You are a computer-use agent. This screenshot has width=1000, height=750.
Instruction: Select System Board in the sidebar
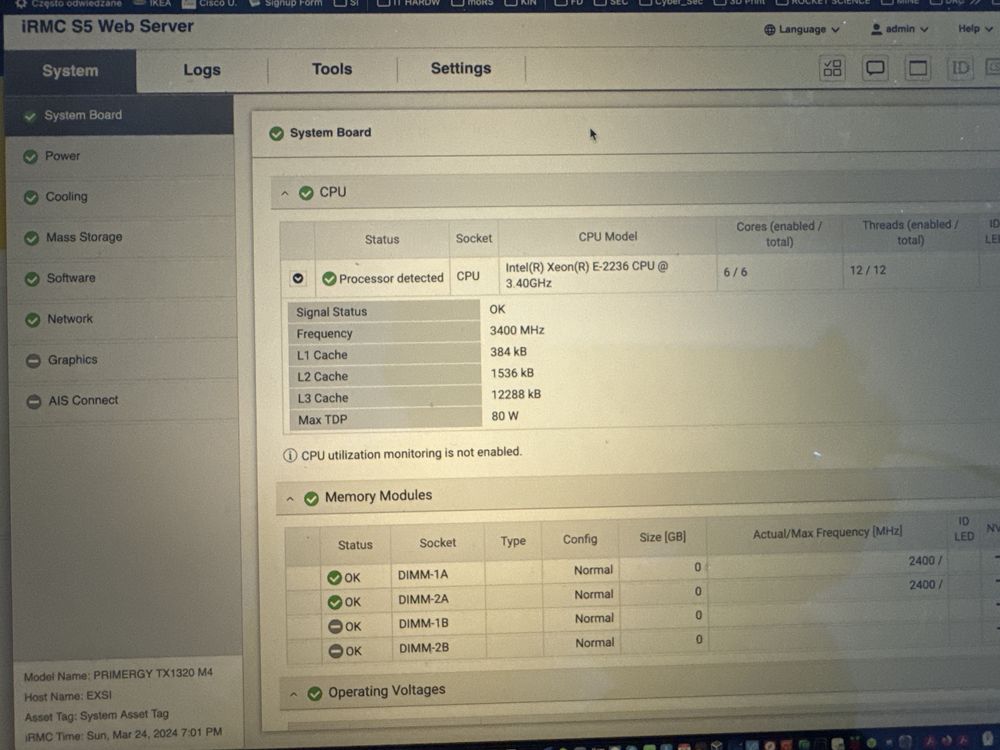click(120, 115)
